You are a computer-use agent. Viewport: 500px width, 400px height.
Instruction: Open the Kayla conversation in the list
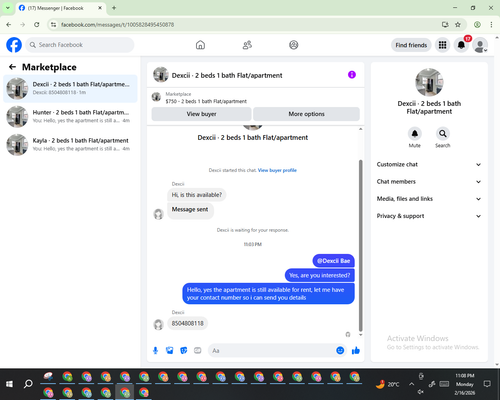(x=70, y=145)
